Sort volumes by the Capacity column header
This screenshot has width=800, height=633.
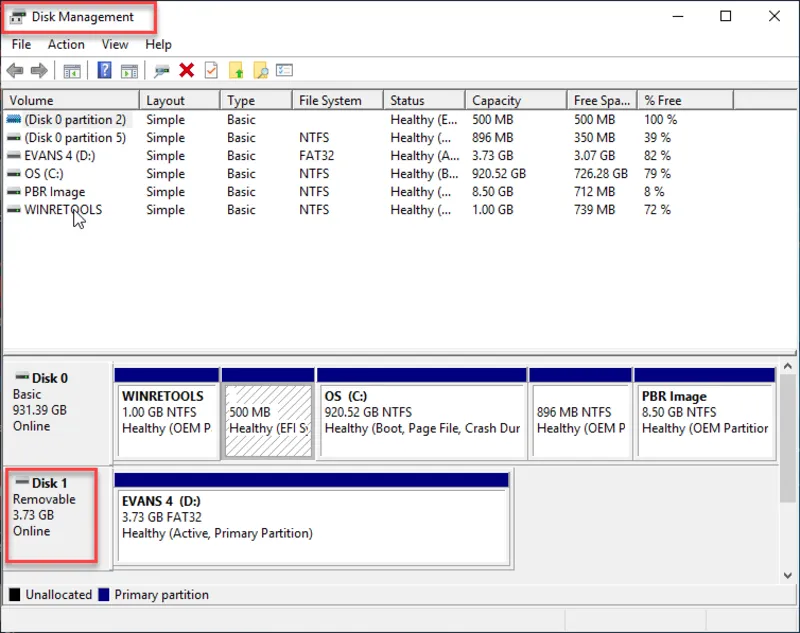point(496,100)
